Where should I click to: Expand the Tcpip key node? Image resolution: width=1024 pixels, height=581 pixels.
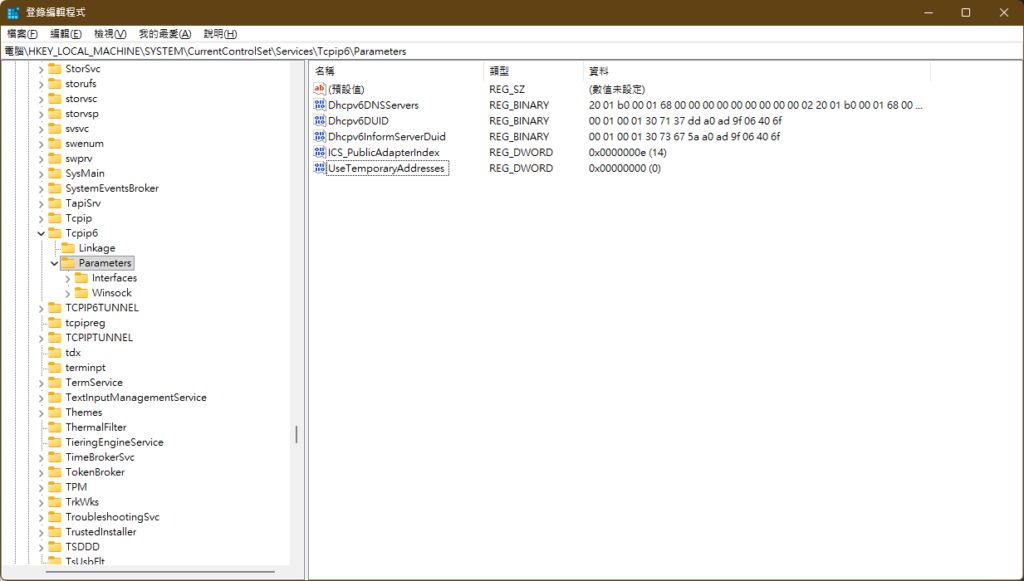pyautogui.click(x=41, y=218)
